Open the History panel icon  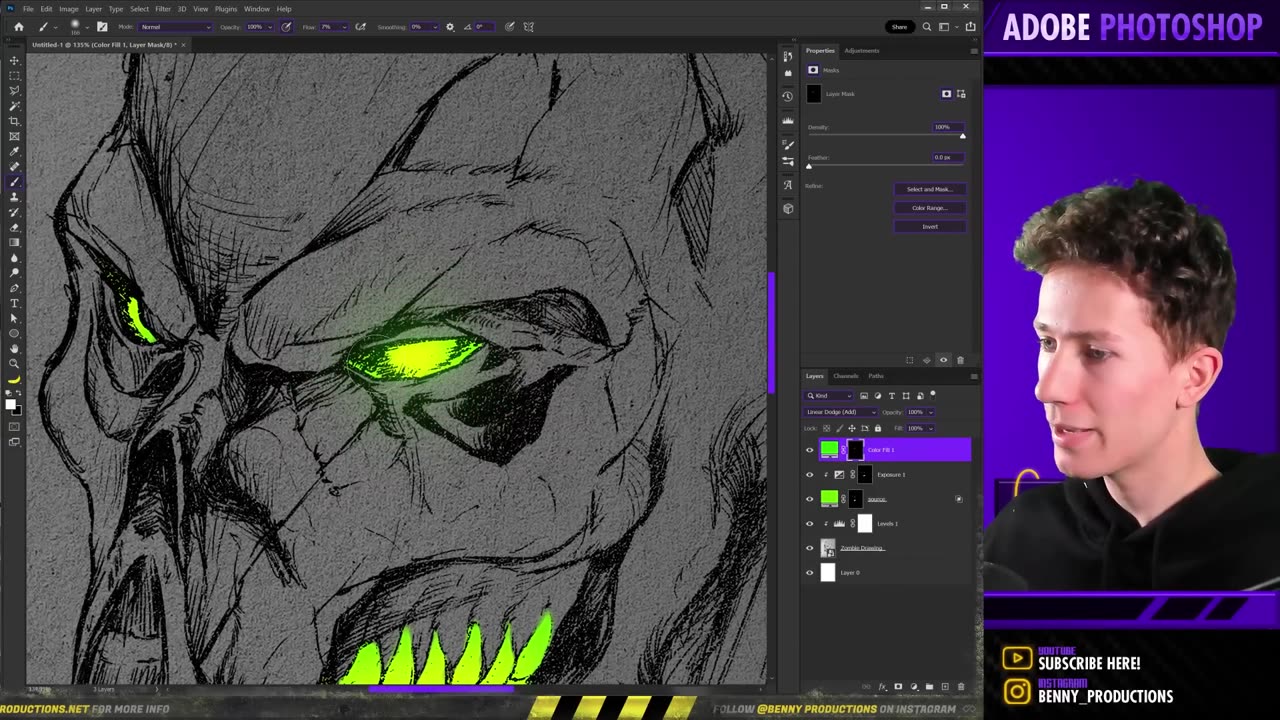(788, 96)
